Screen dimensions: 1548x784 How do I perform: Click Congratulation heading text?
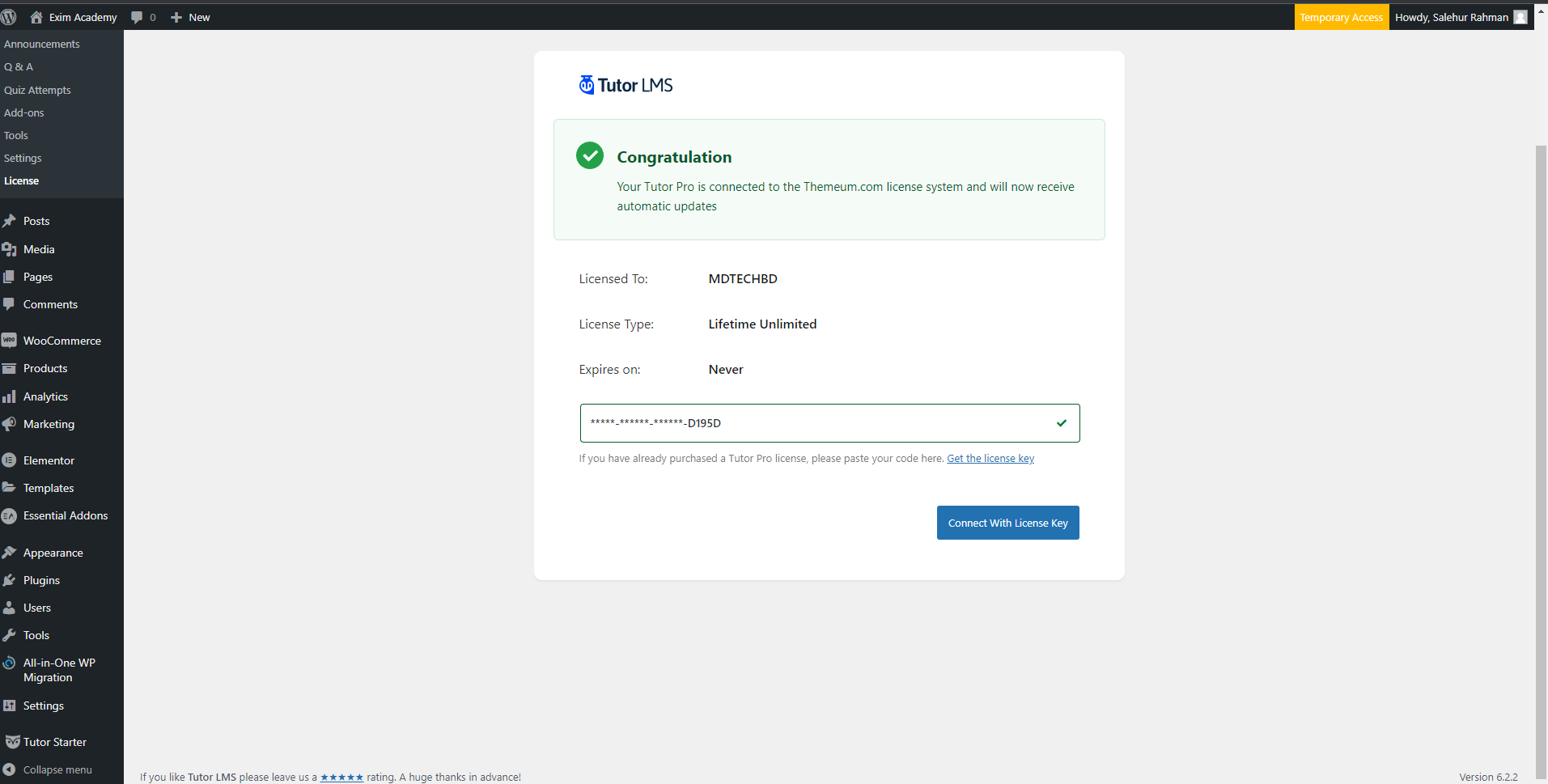point(674,157)
